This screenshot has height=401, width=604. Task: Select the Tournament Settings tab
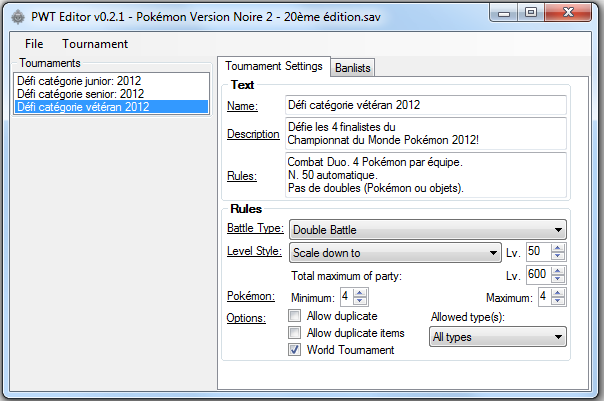(x=274, y=66)
